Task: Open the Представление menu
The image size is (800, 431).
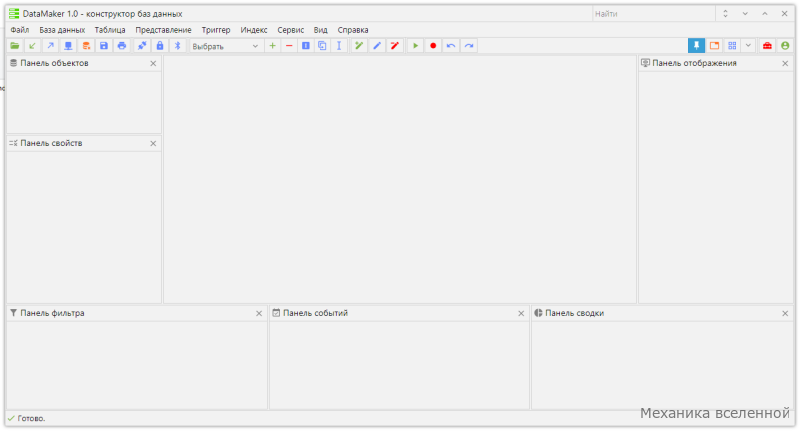Action: point(163,30)
